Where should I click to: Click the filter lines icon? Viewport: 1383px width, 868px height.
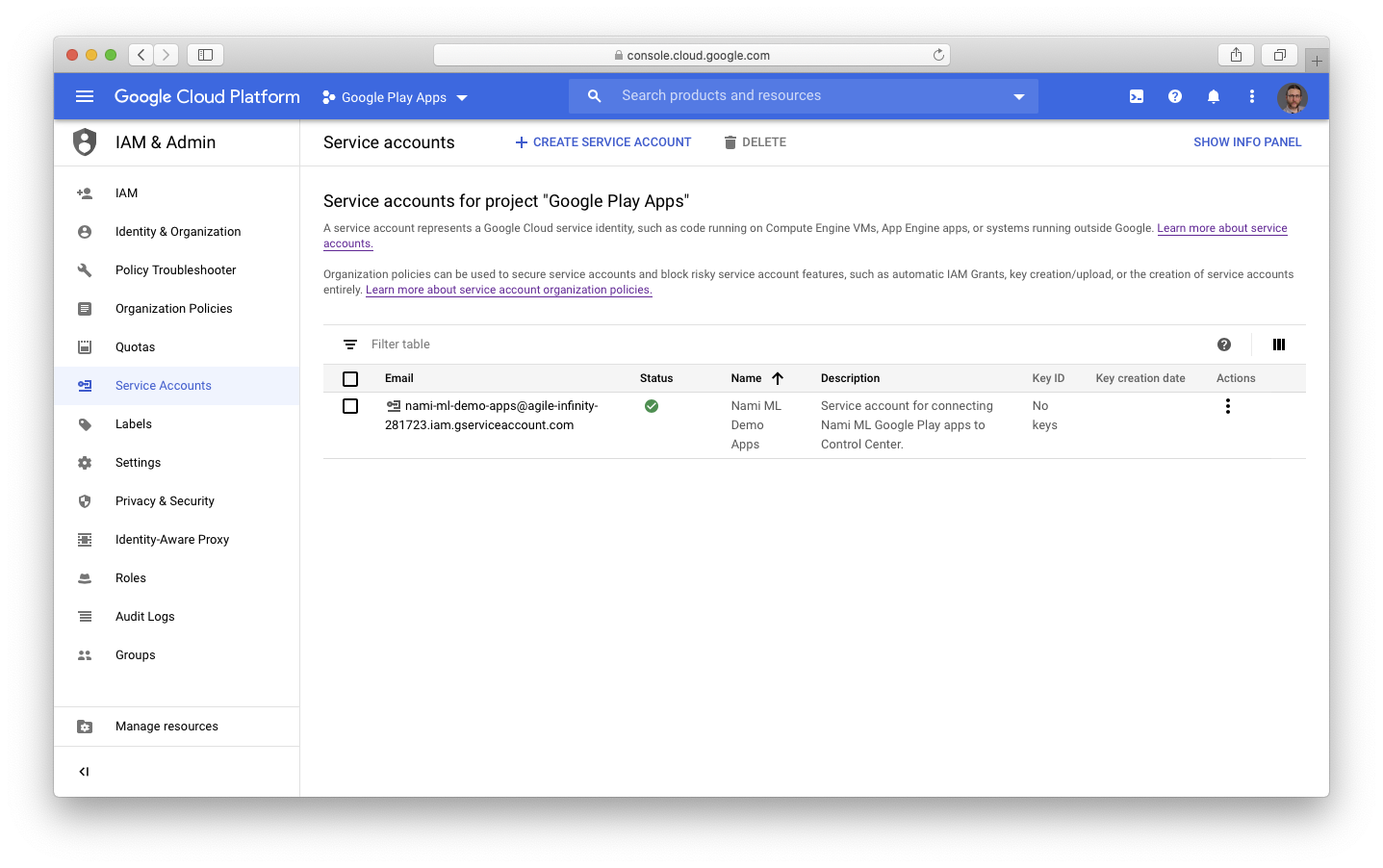(350, 345)
